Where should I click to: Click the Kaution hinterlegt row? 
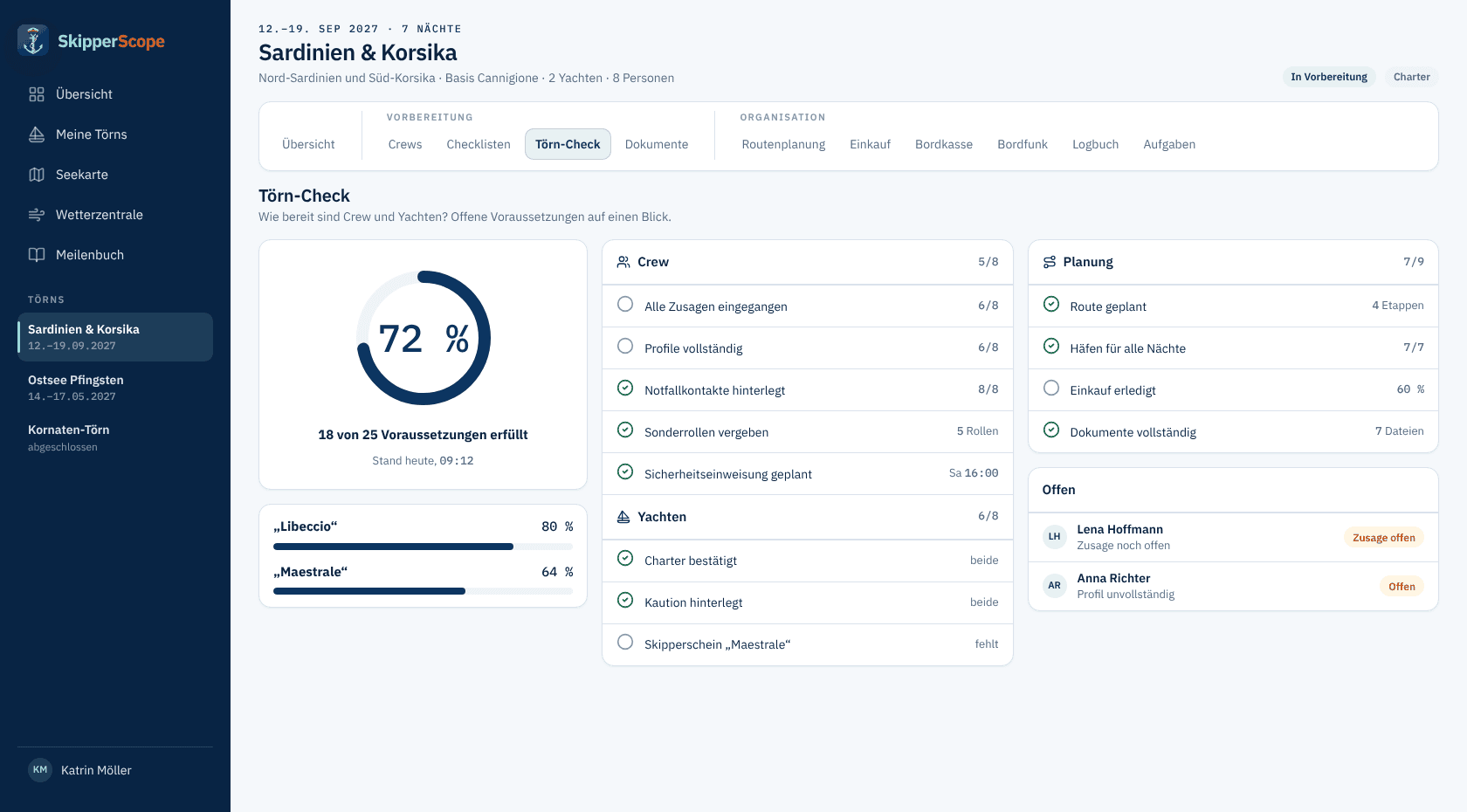pos(808,602)
